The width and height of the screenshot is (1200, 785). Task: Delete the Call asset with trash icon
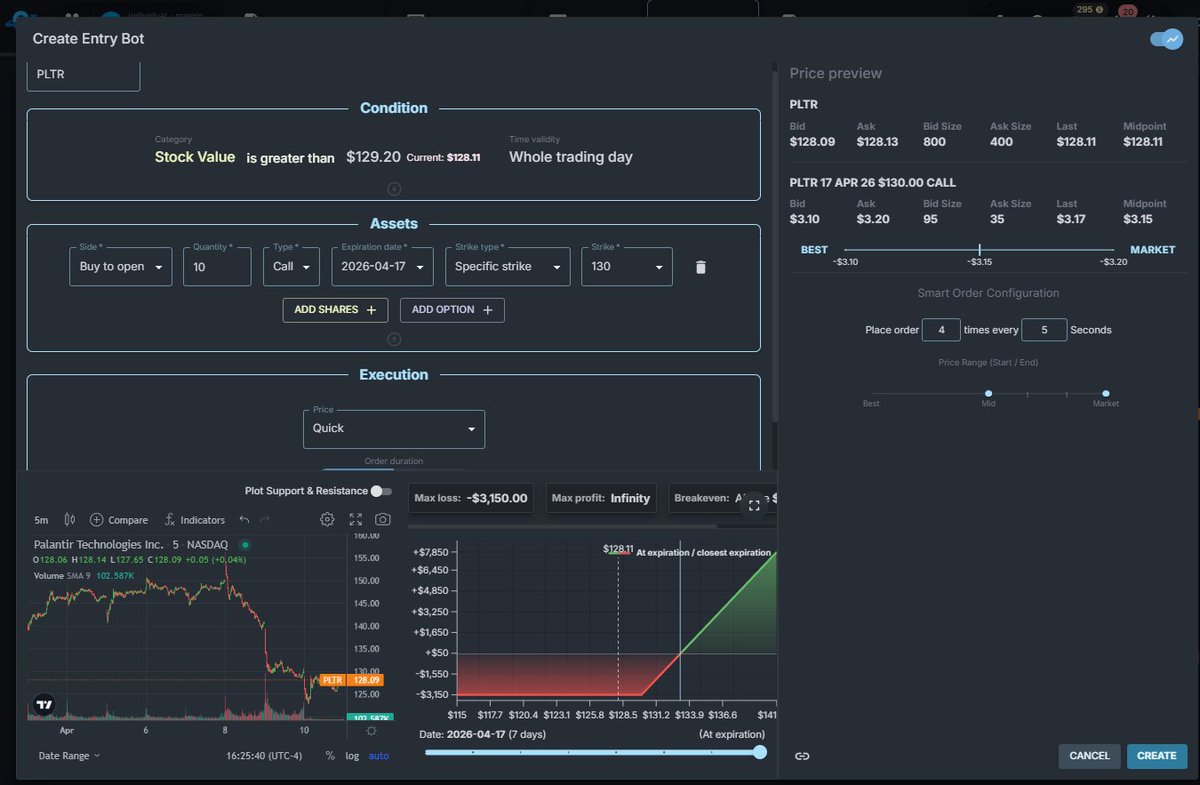[x=700, y=267]
